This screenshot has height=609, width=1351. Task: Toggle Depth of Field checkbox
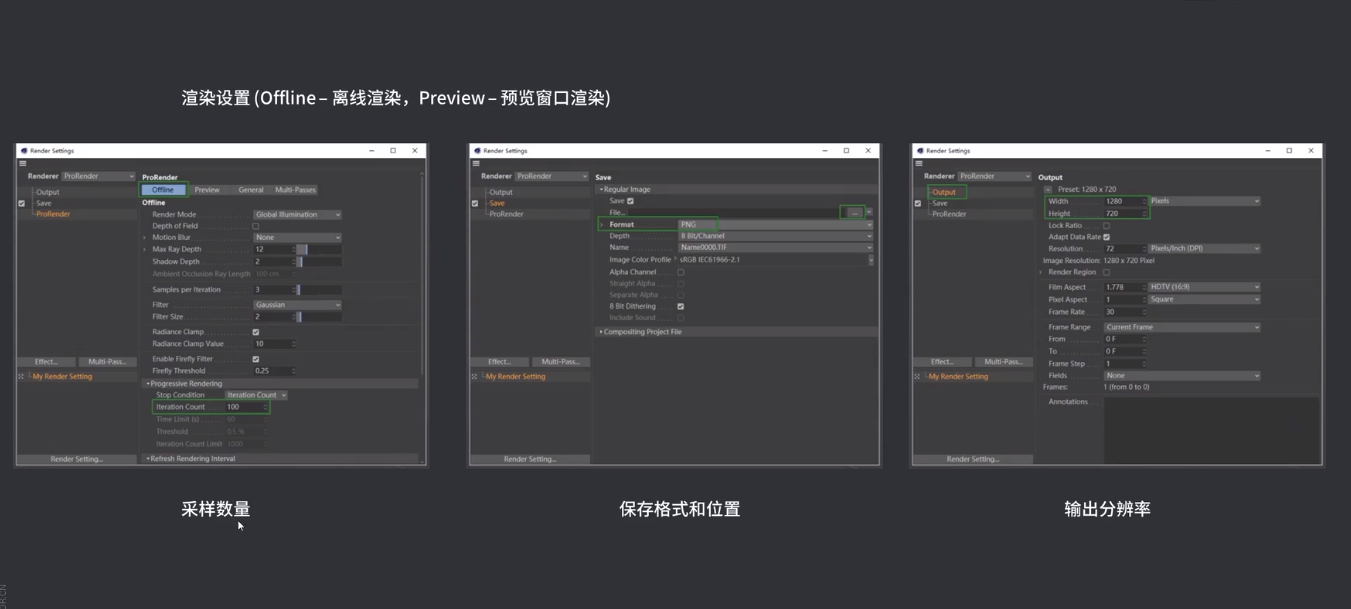(x=256, y=226)
